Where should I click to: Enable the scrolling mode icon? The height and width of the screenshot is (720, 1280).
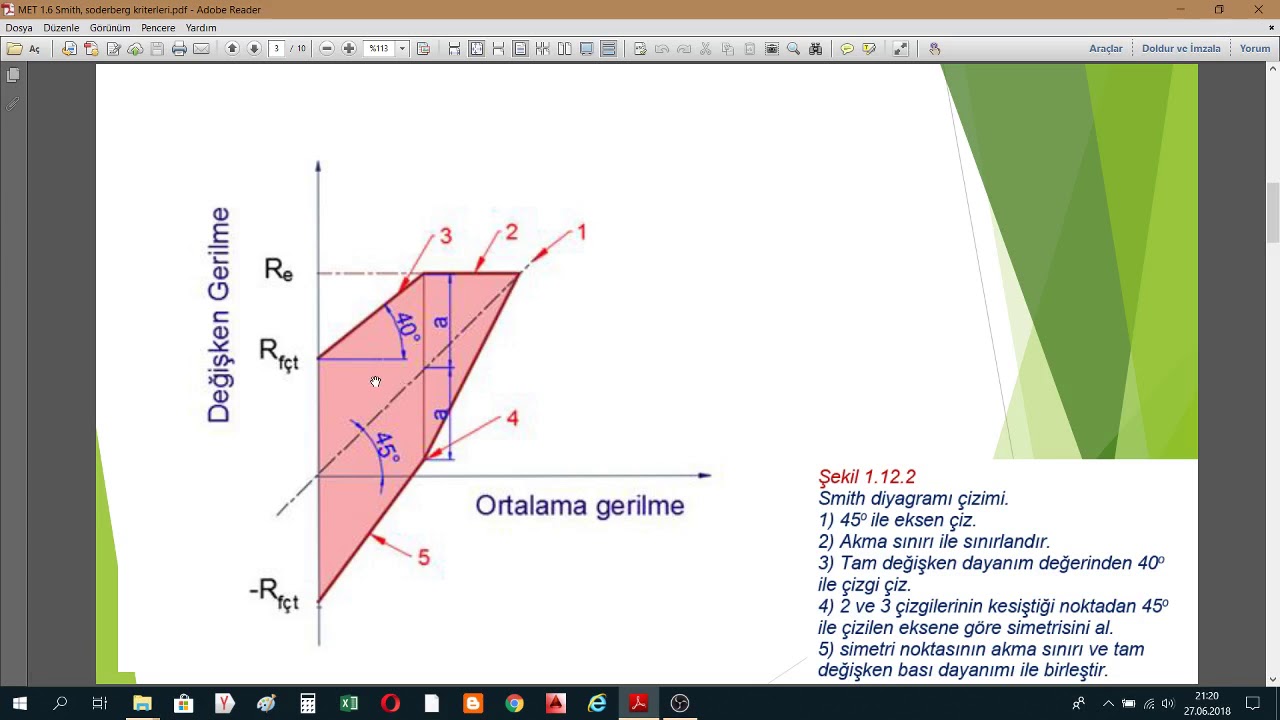(608, 48)
